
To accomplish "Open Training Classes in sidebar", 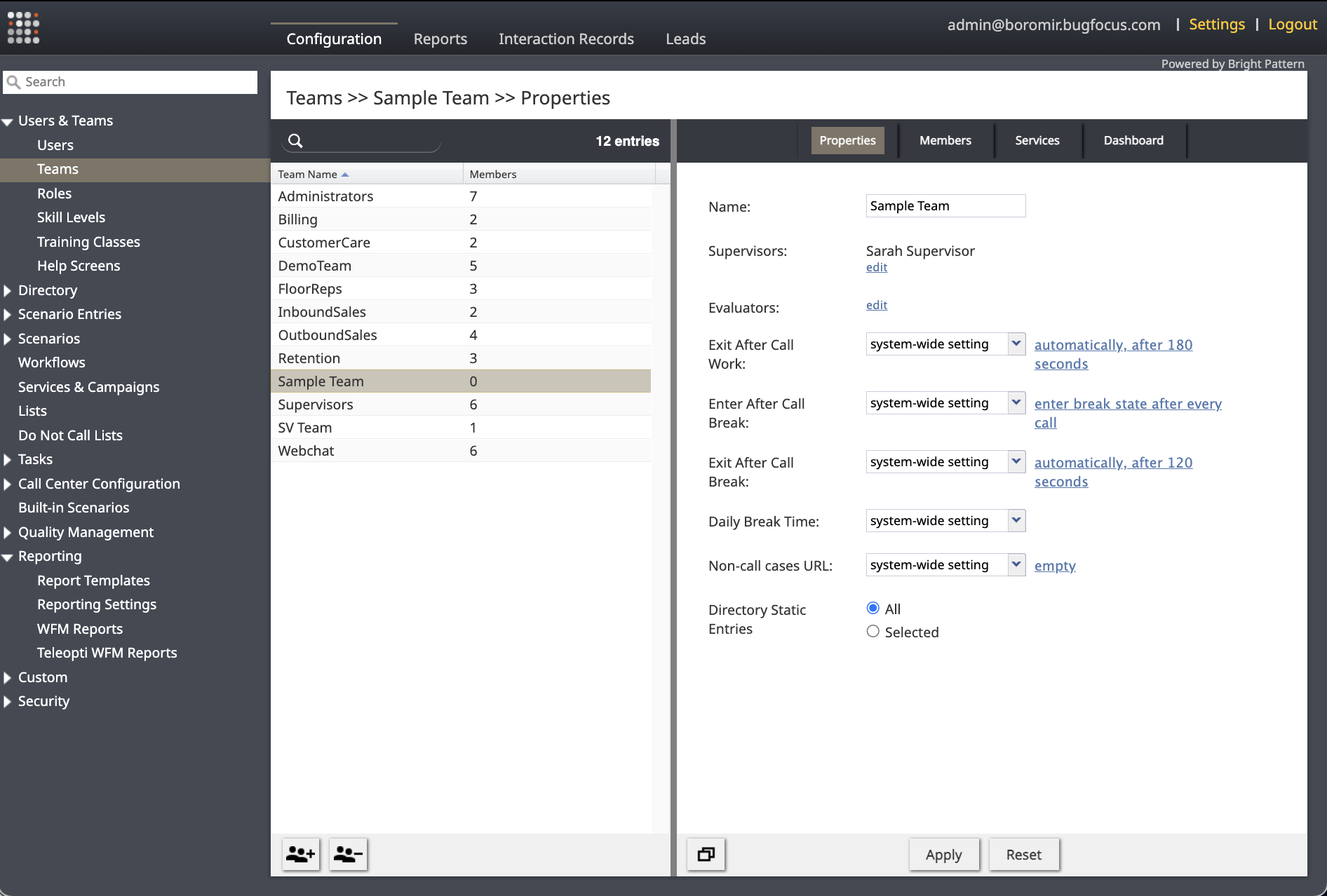I will pyautogui.click(x=88, y=242).
